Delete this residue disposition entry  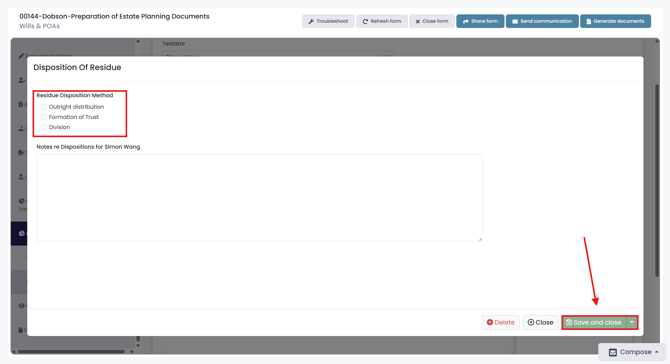point(500,323)
